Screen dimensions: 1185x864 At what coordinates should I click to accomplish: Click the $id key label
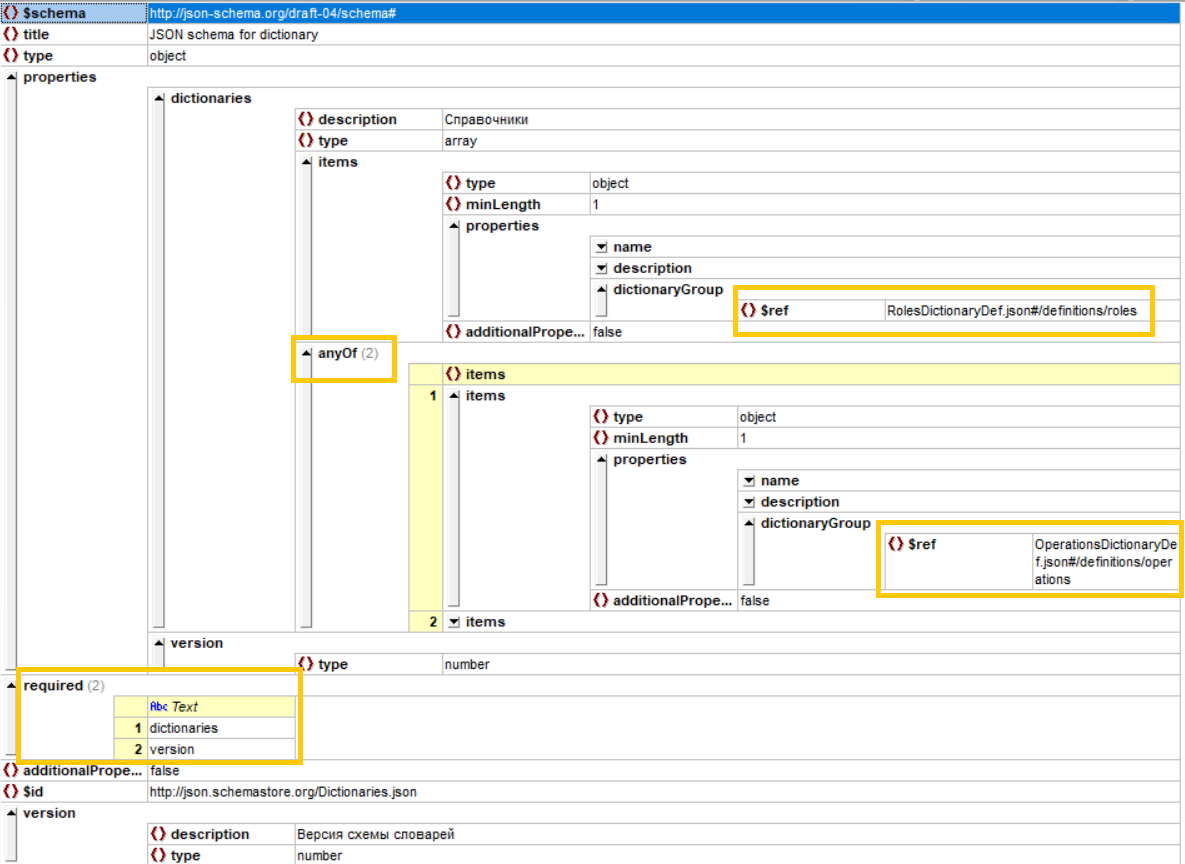[33, 791]
